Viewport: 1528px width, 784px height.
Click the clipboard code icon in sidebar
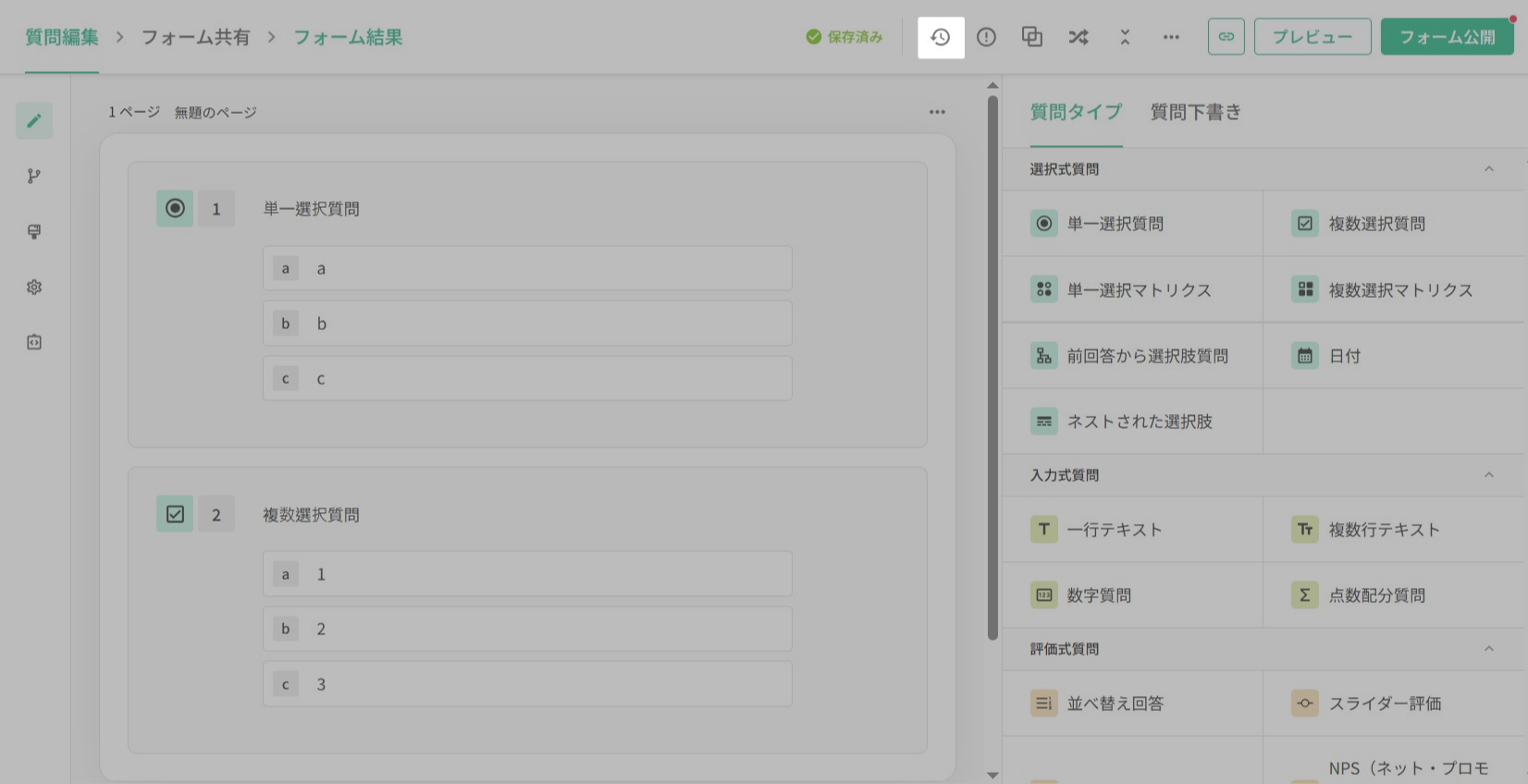click(x=34, y=342)
